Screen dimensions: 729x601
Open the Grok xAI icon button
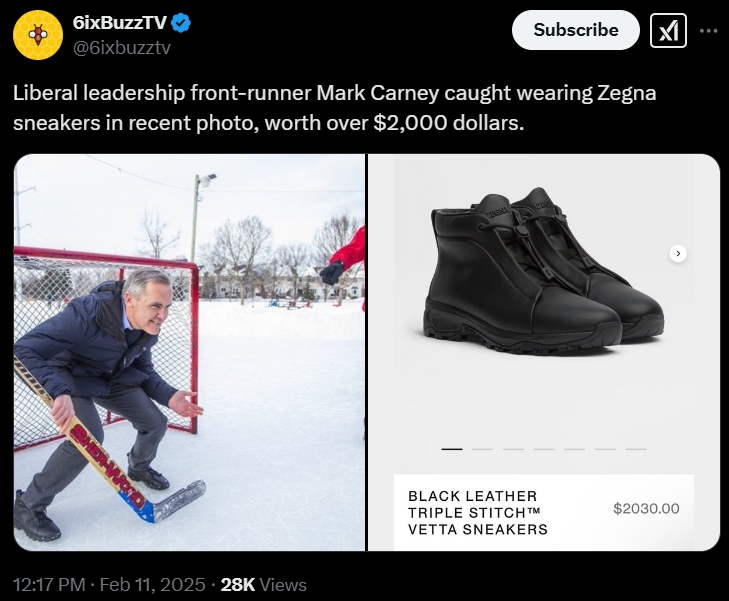click(x=668, y=31)
